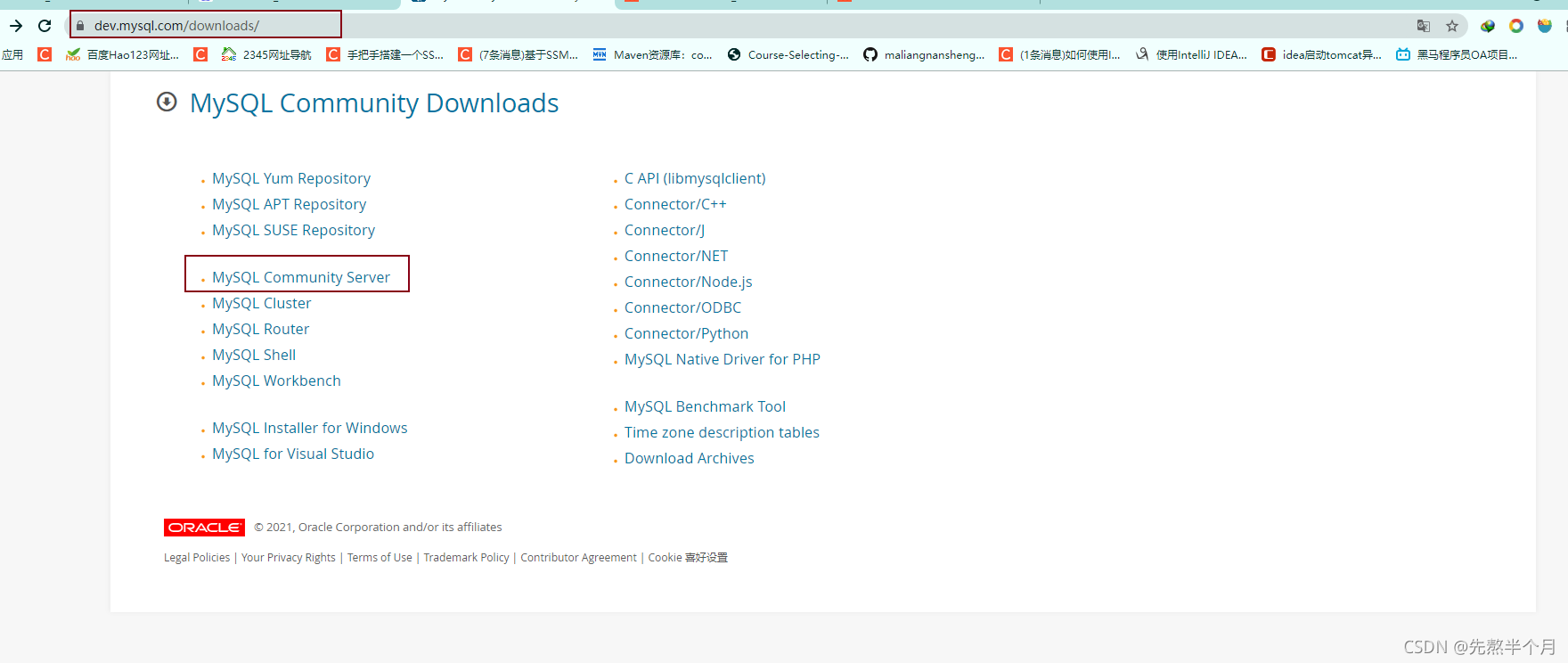The height and width of the screenshot is (663, 1568).
Task: Click the blue shield extension icon
Action: point(1545,26)
